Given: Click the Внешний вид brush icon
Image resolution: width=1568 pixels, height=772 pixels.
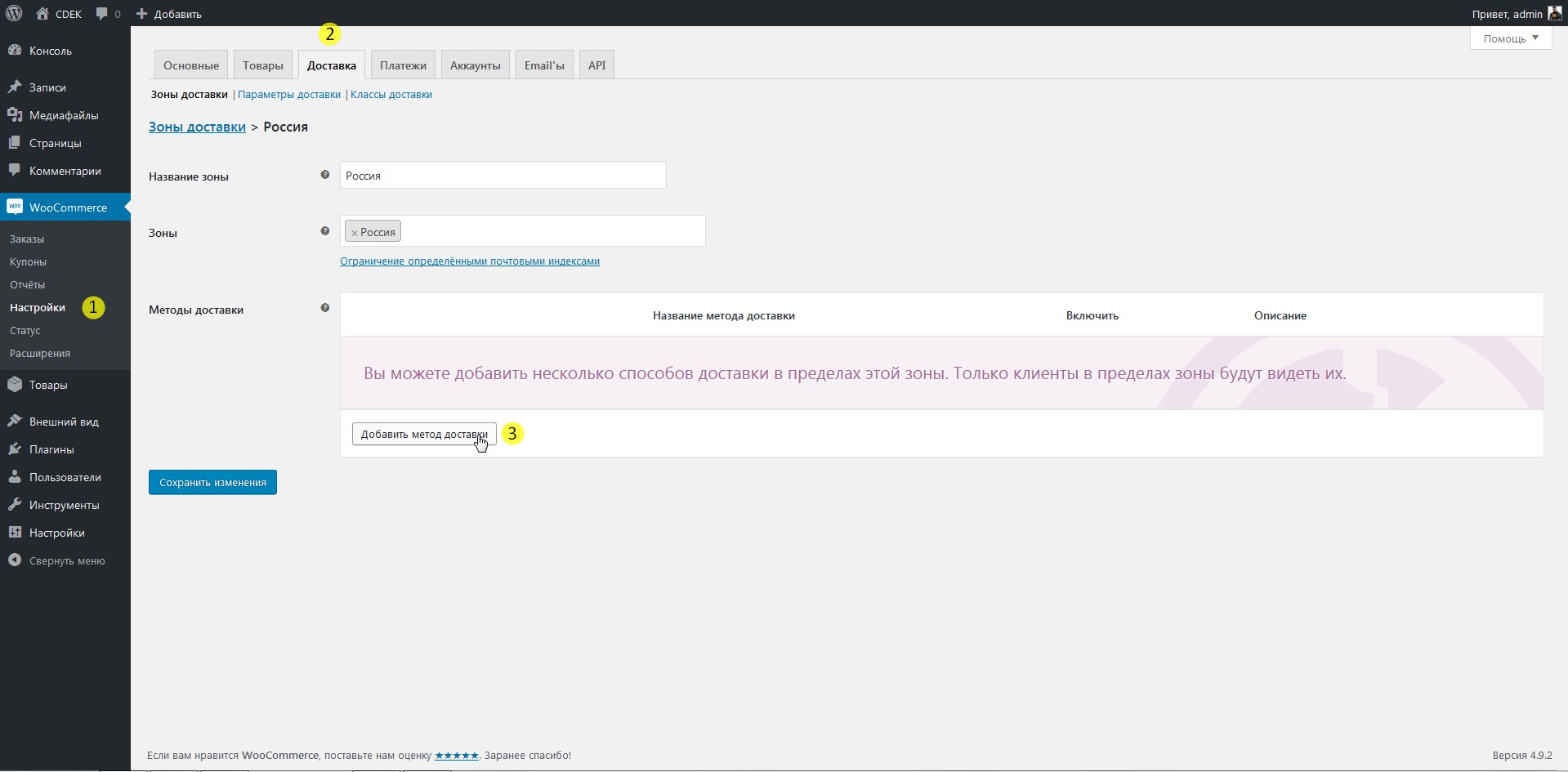Looking at the screenshot, I should click(x=15, y=421).
